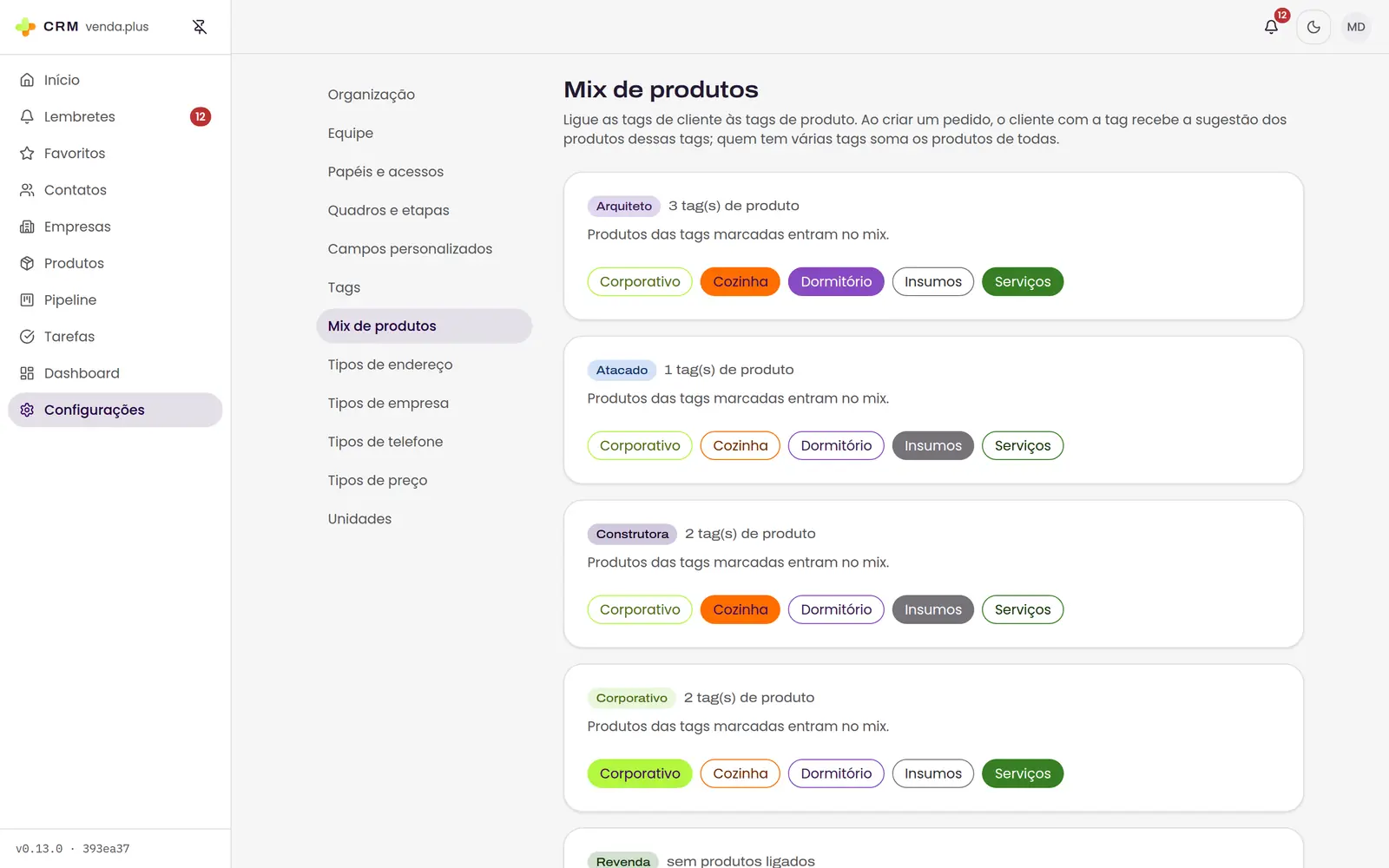Open Tipos de preço section
Viewport: 1389px width, 868px height.
(425, 481)
